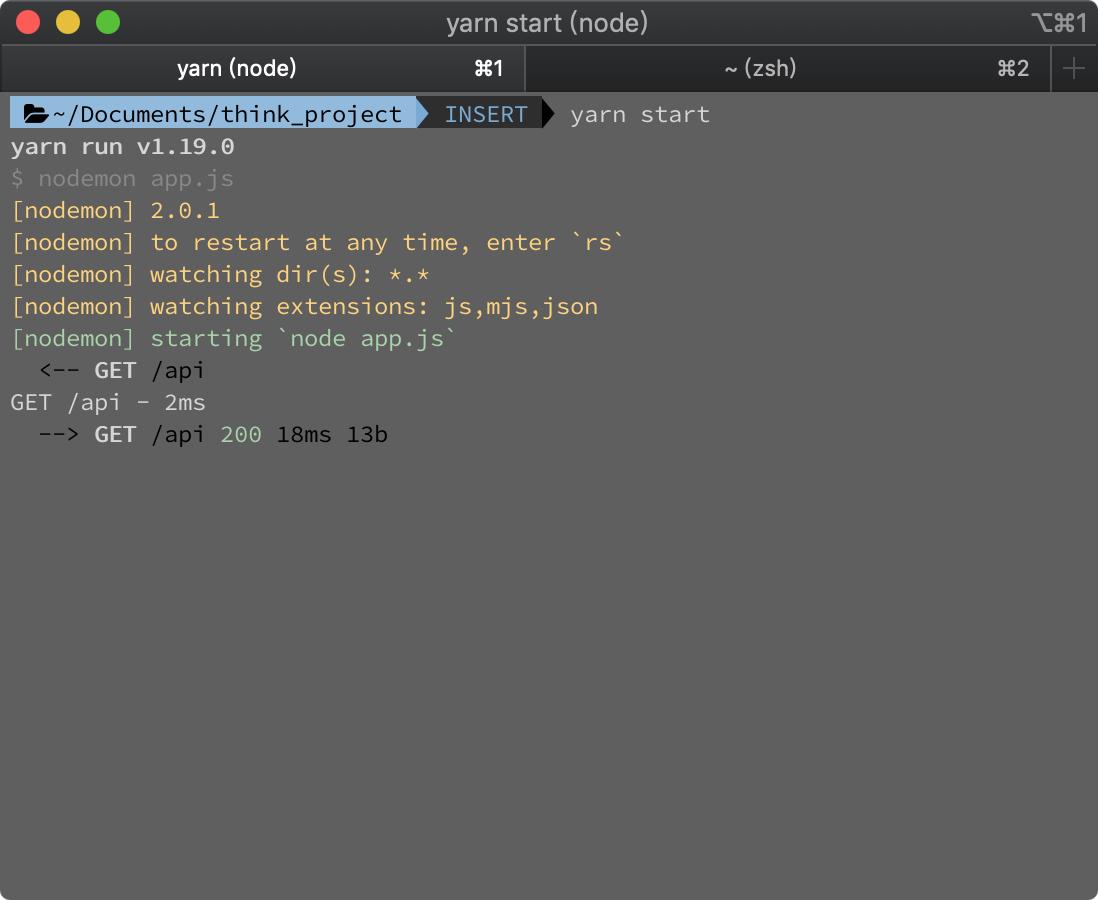The image size is (1098, 900).
Task: Click the '[nodemon] 2.0.1' line
Action: coord(116,210)
